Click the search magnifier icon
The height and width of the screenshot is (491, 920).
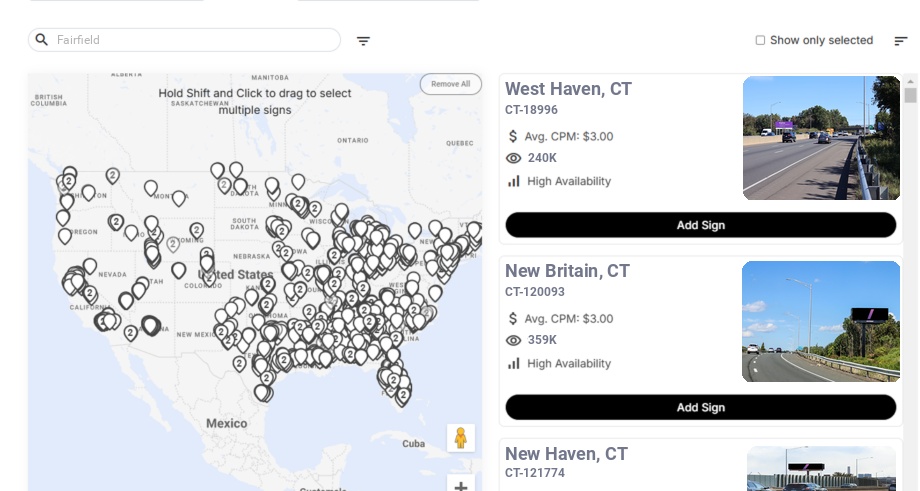pyautogui.click(x=42, y=40)
